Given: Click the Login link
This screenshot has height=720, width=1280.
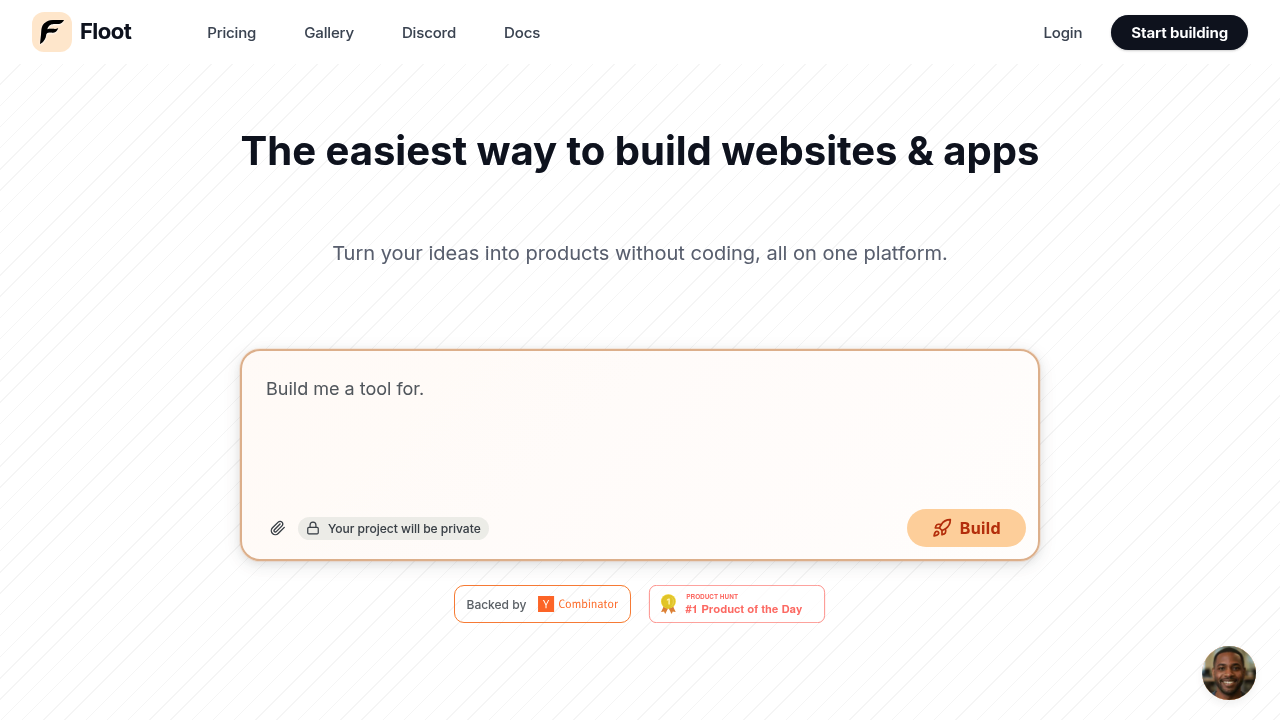Looking at the screenshot, I should (x=1062, y=33).
